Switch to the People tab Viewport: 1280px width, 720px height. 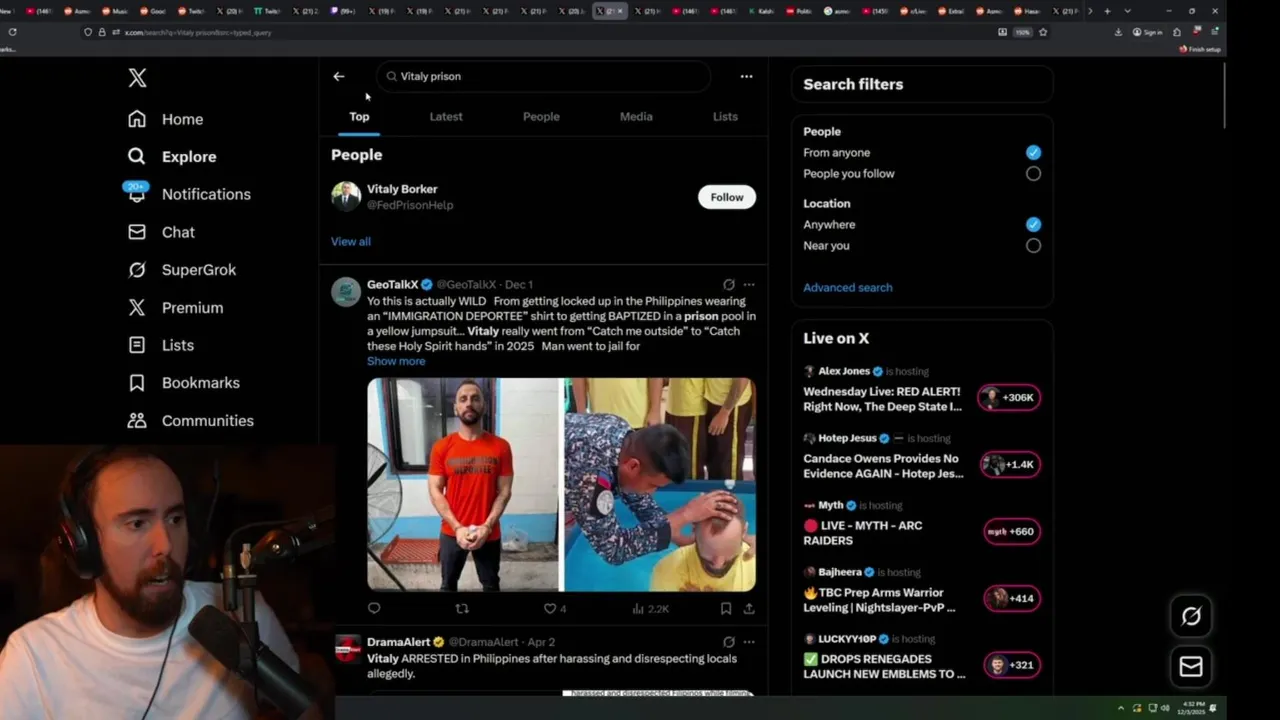tap(541, 117)
